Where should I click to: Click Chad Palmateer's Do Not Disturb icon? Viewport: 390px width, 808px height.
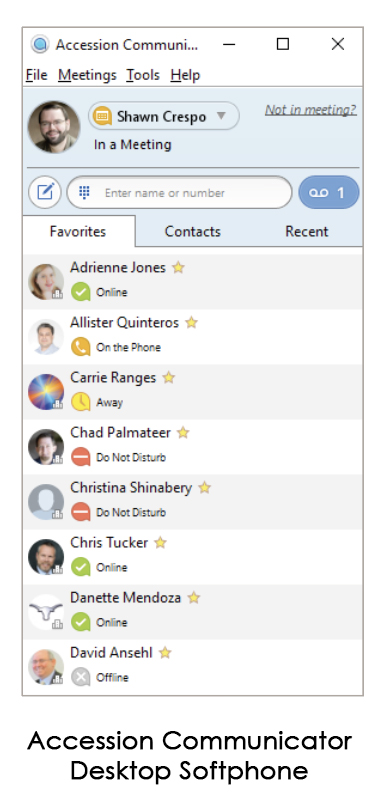click(81, 457)
